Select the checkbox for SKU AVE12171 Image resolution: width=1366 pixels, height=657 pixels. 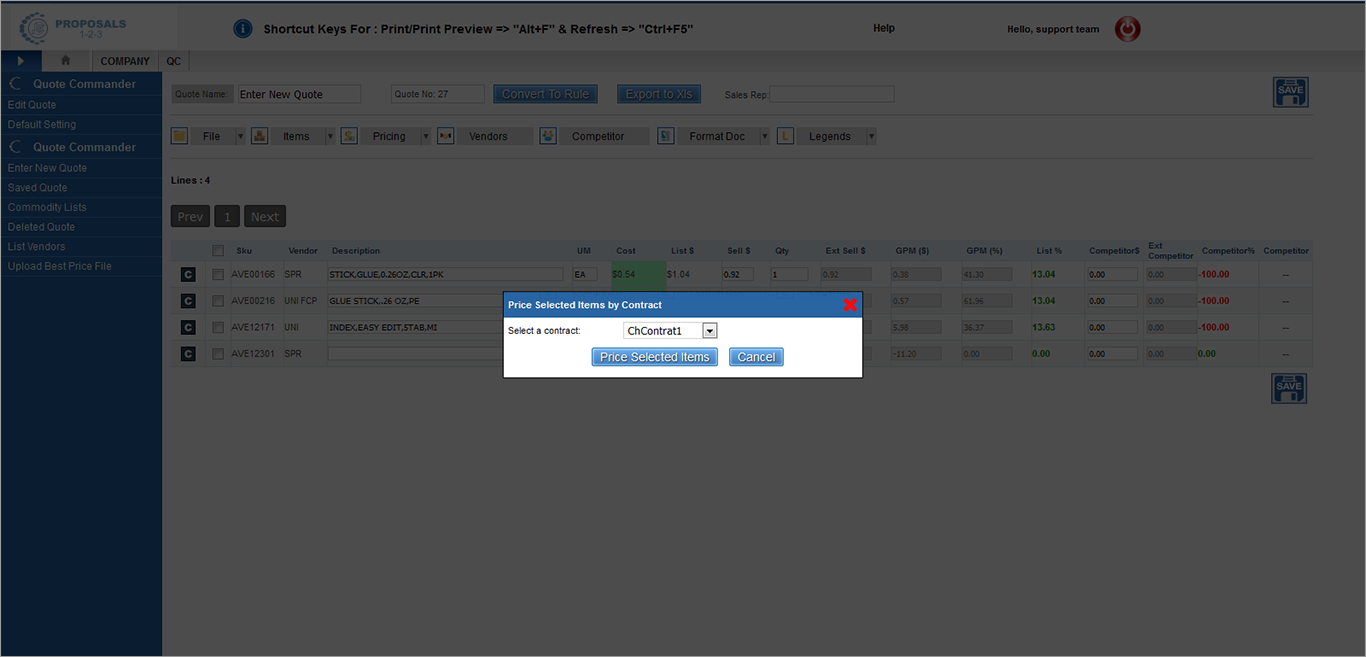218,327
